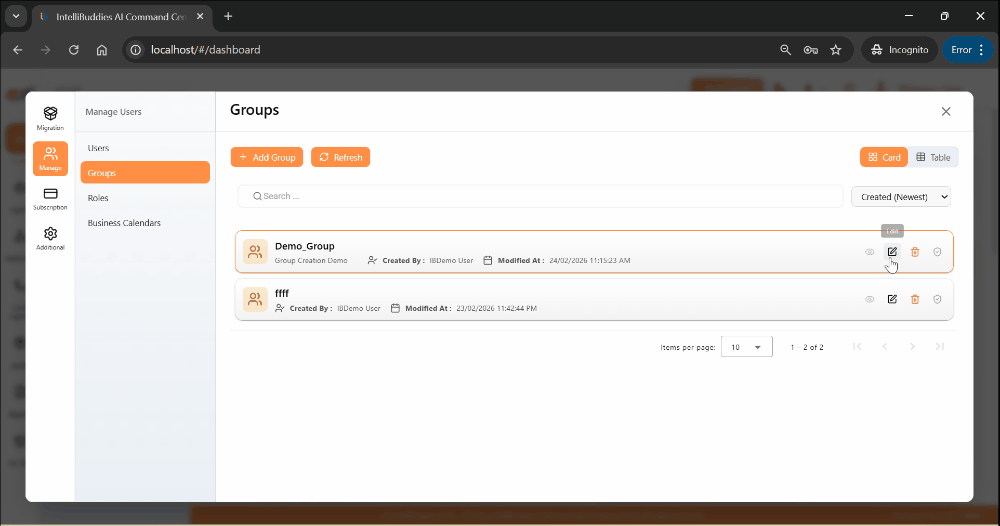The image size is (1000, 526).
Task: Switch to Table view
Action: point(933,157)
